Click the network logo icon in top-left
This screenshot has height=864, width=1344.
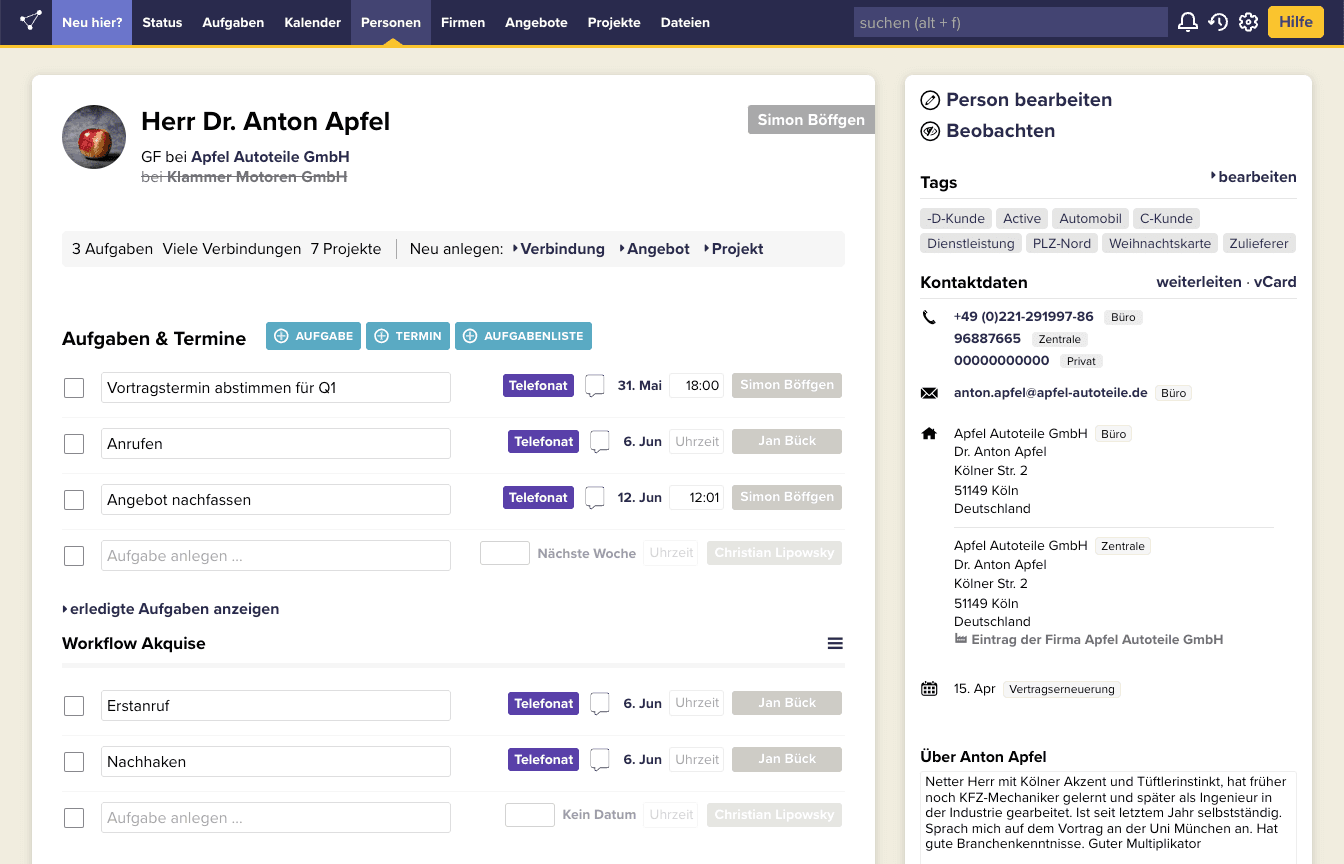pyautogui.click(x=30, y=21)
